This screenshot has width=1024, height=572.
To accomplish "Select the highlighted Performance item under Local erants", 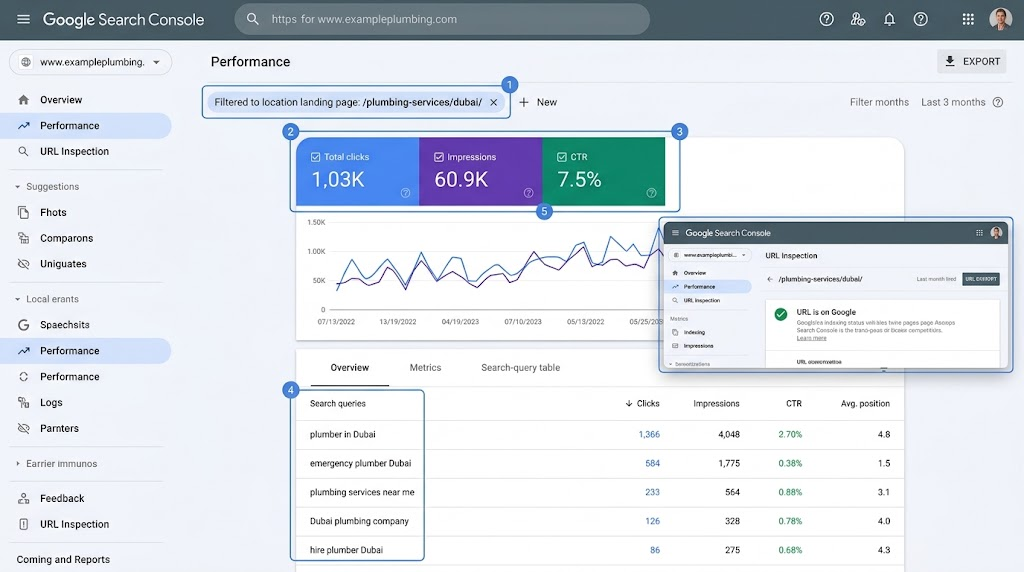I will (x=86, y=351).
